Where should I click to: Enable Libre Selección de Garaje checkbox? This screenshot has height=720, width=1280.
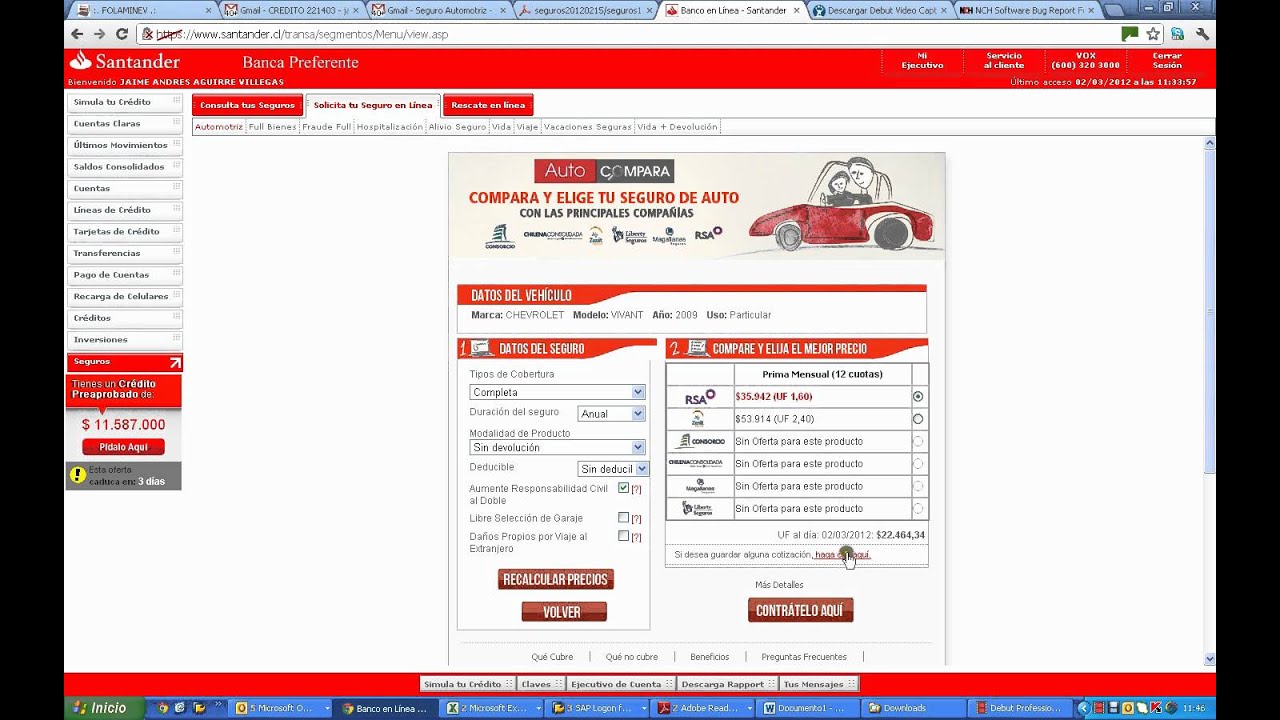623,518
